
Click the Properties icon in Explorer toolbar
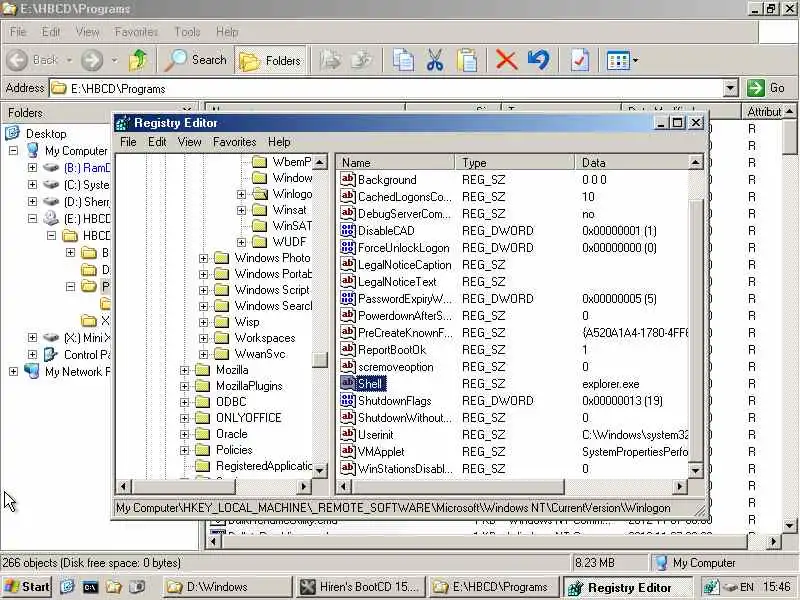[x=580, y=60]
